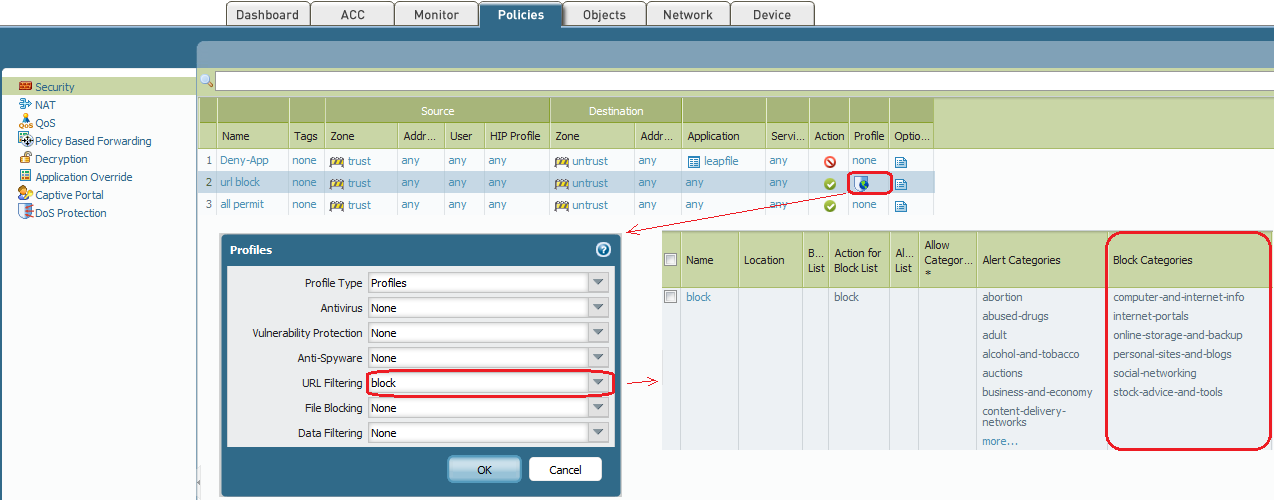Viewport: 1274px width, 500px height.
Task: Click the options log icon for url block
Action: click(901, 183)
